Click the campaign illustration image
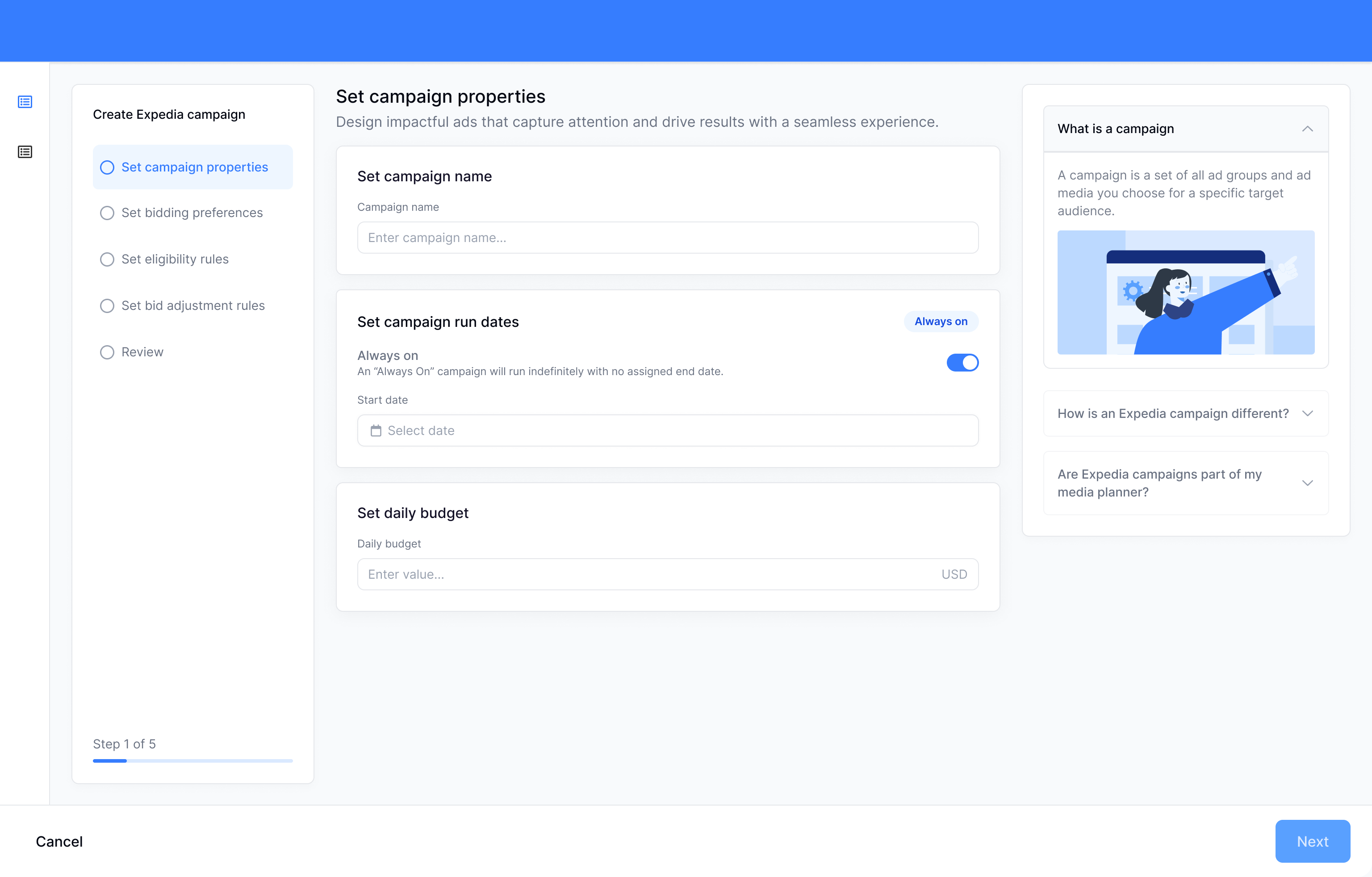This screenshot has width=1372, height=877. click(1186, 292)
